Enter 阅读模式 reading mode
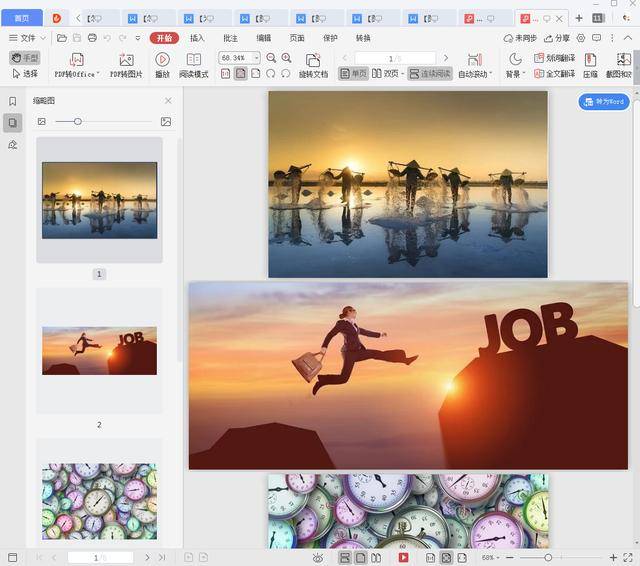The image size is (640, 566). point(194,65)
